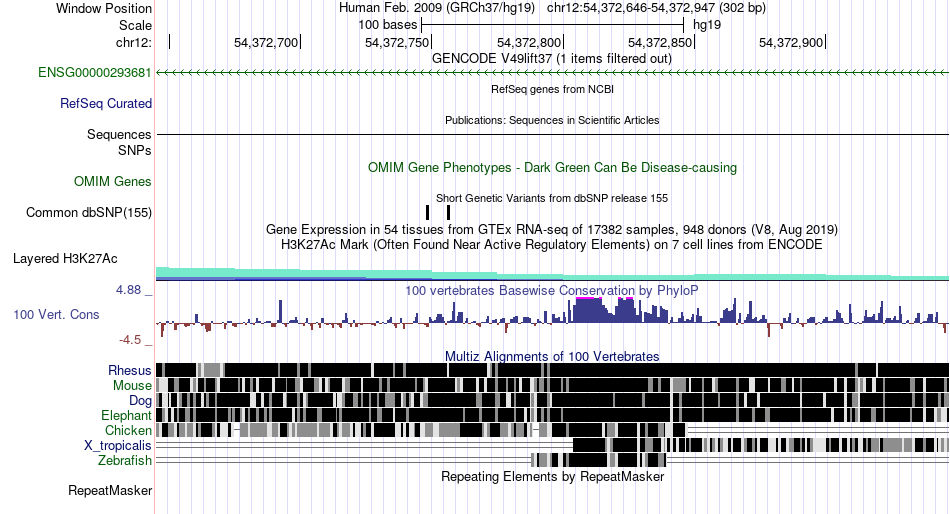Click the H3K27Ac Mark ENCODE track title
Image resolution: width=950 pixels, height=514 pixels.
[x=552, y=245]
